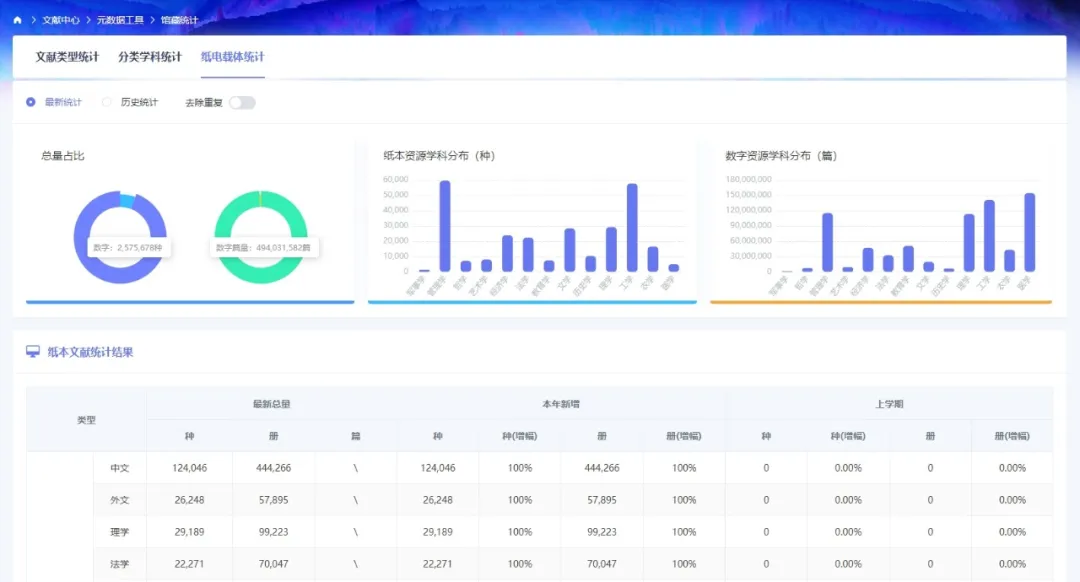The height and width of the screenshot is (582, 1080).
Task: Click the 纸本文献统计结果 section heading
Action: (x=90, y=352)
